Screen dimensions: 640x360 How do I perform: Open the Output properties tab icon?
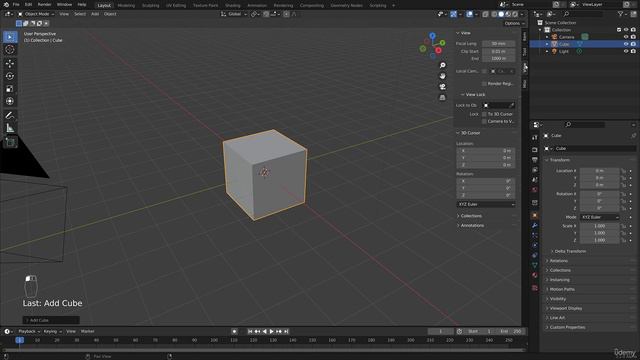535,160
